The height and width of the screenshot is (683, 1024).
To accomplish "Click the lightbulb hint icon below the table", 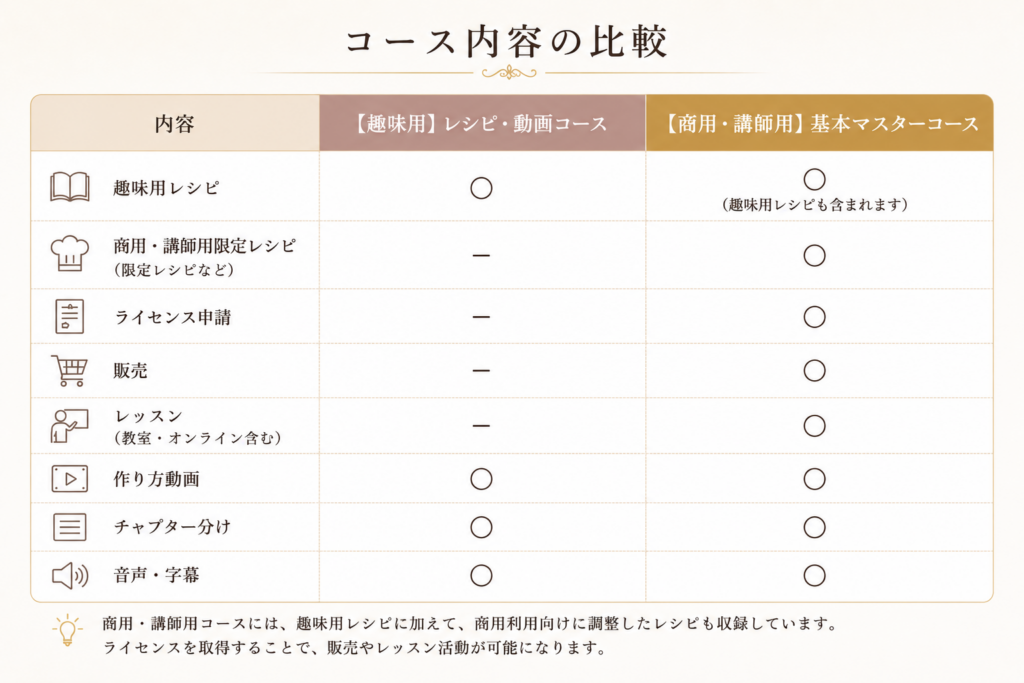I will [67, 630].
